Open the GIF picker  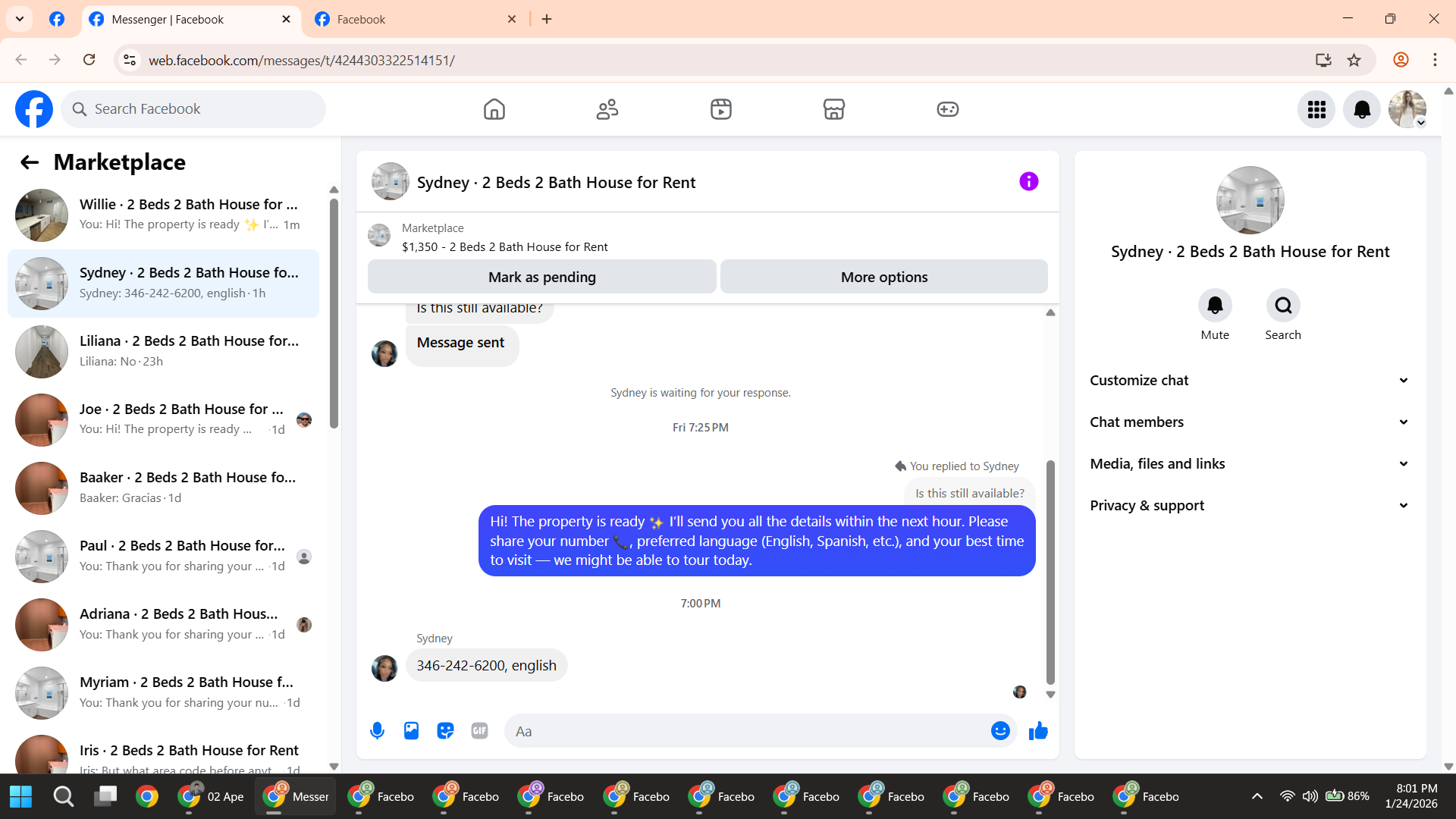click(479, 731)
